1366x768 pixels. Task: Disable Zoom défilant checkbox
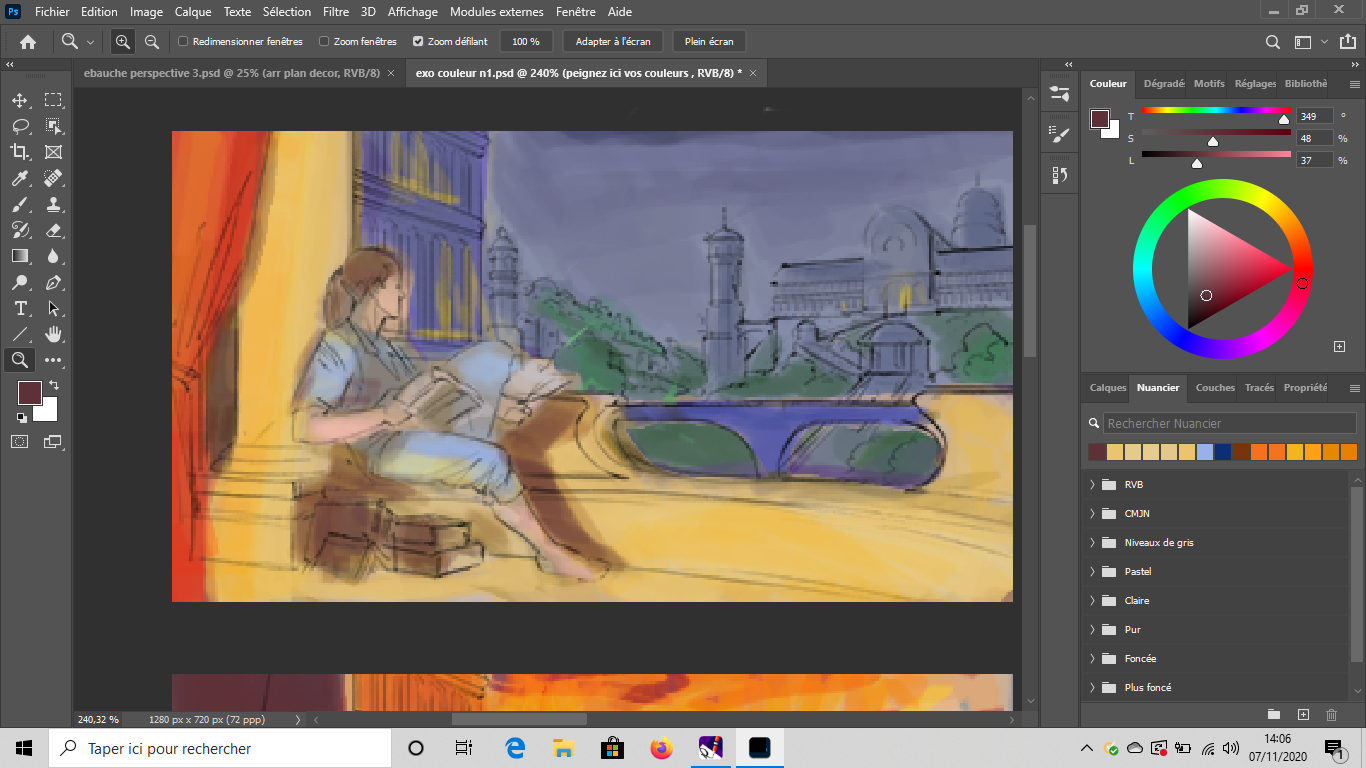click(x=418, y=42)
